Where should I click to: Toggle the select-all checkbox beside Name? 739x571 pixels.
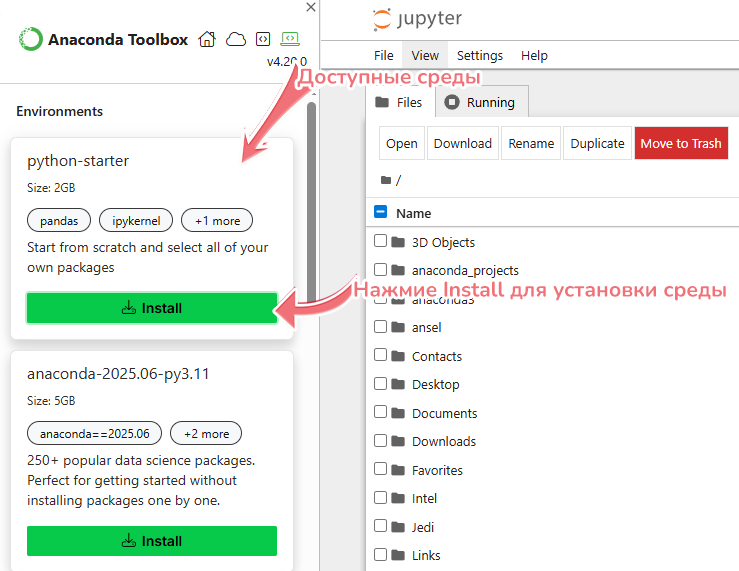click(380, 212)
